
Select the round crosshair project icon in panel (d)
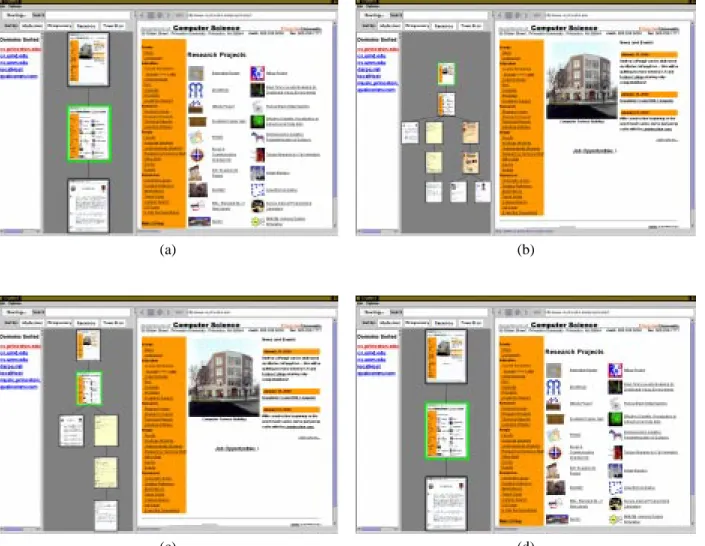click(x=555, y=453)
